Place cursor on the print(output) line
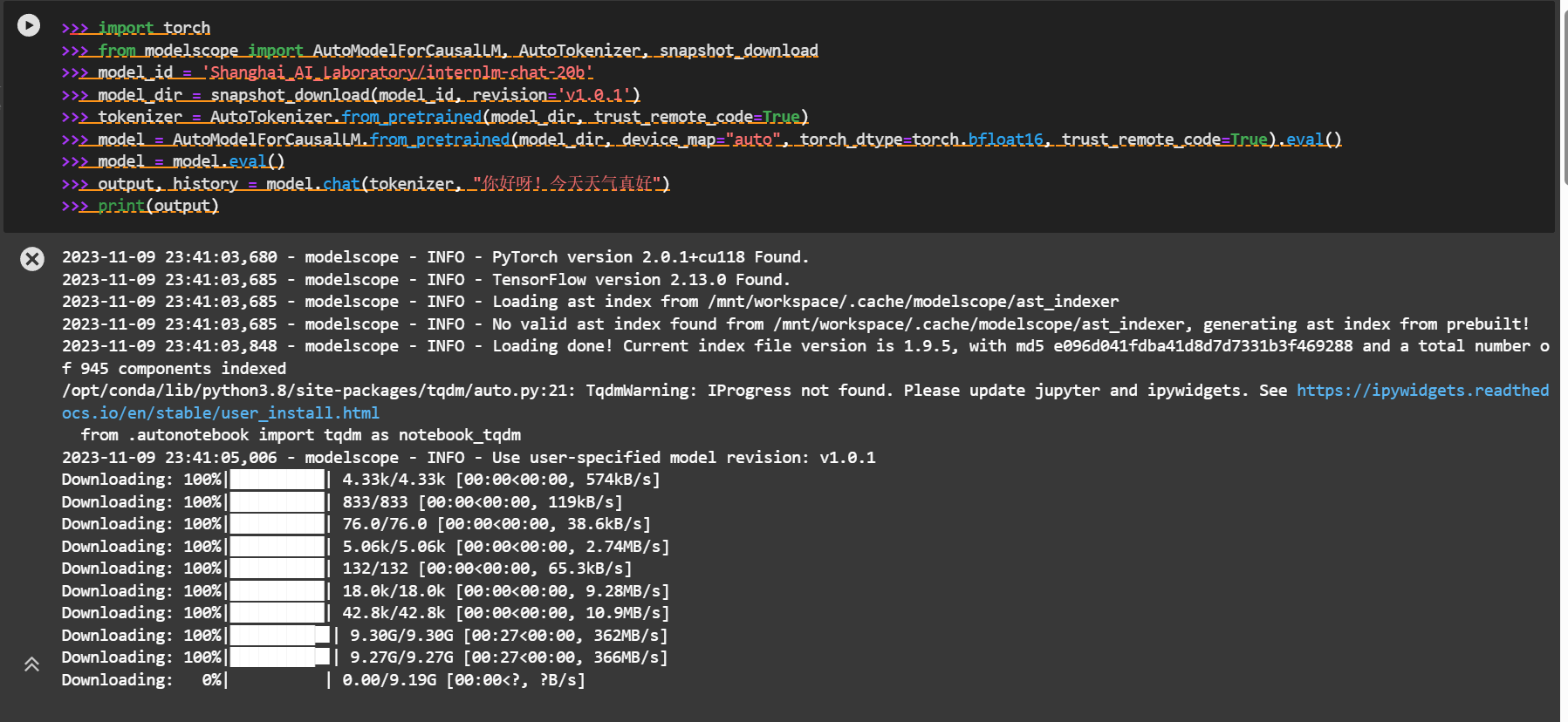The height and width of the screenshot is (722, 1568). point(157,206)
